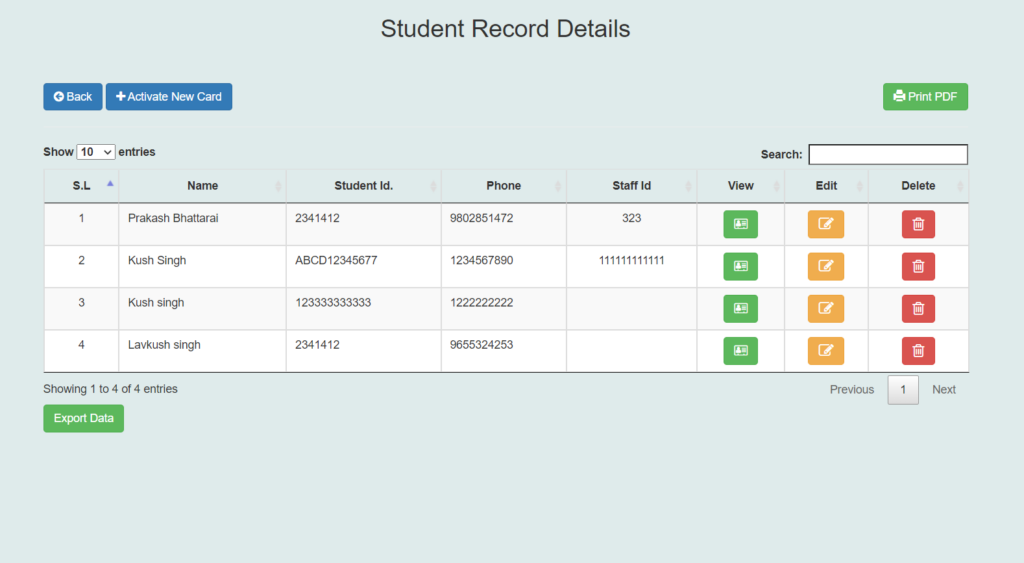This screenshot has height=563, width=1024.
Task: Delete Prakash Bhattarai's record
Action: (x=918, y=224)
